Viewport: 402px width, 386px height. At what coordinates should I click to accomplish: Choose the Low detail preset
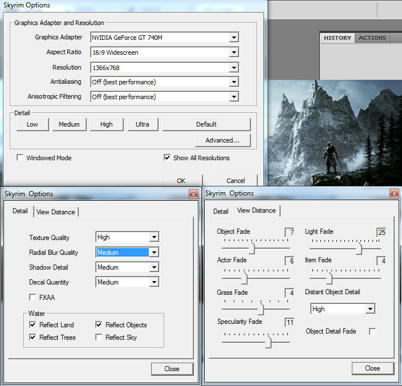coord(32,125)
